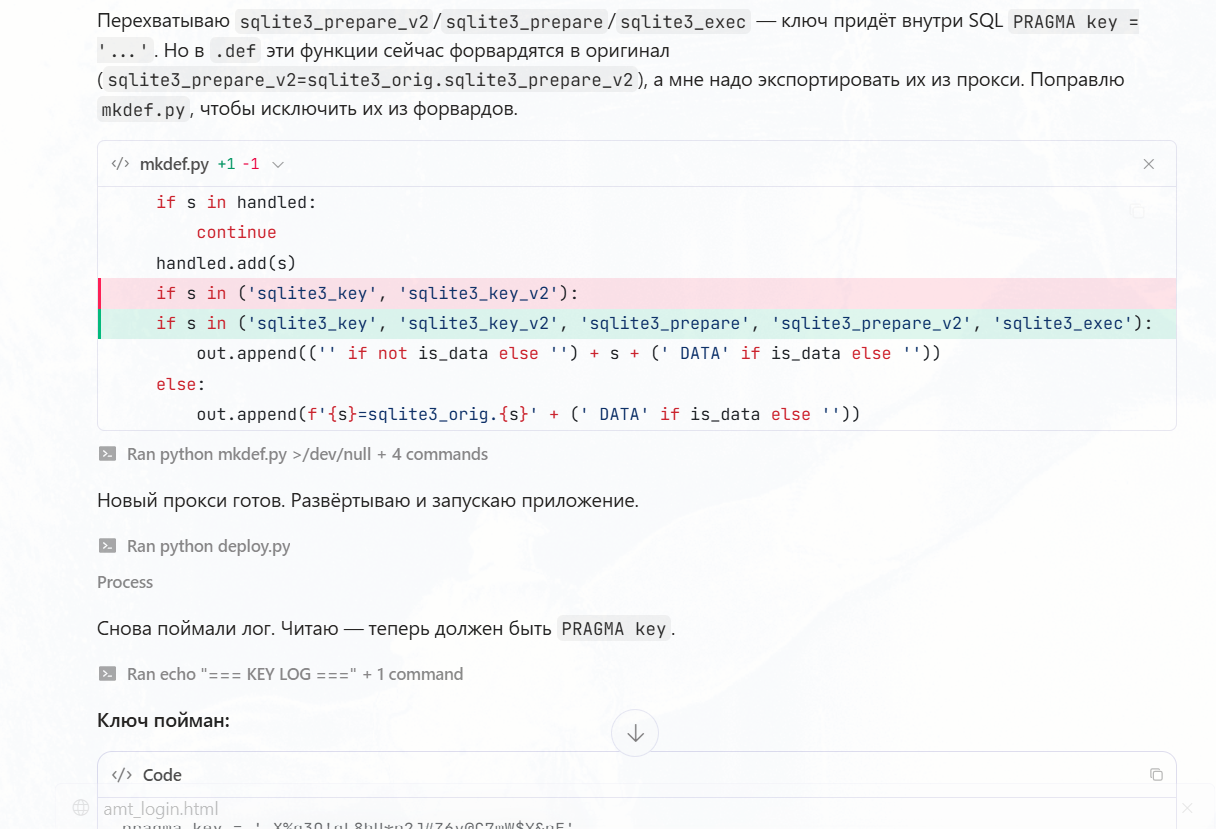The width and height of the screenshot is (1216, 829).
Task: Click the 'continue' keyword in the diff
Action: pyautogui.click(x=236, y=232)
